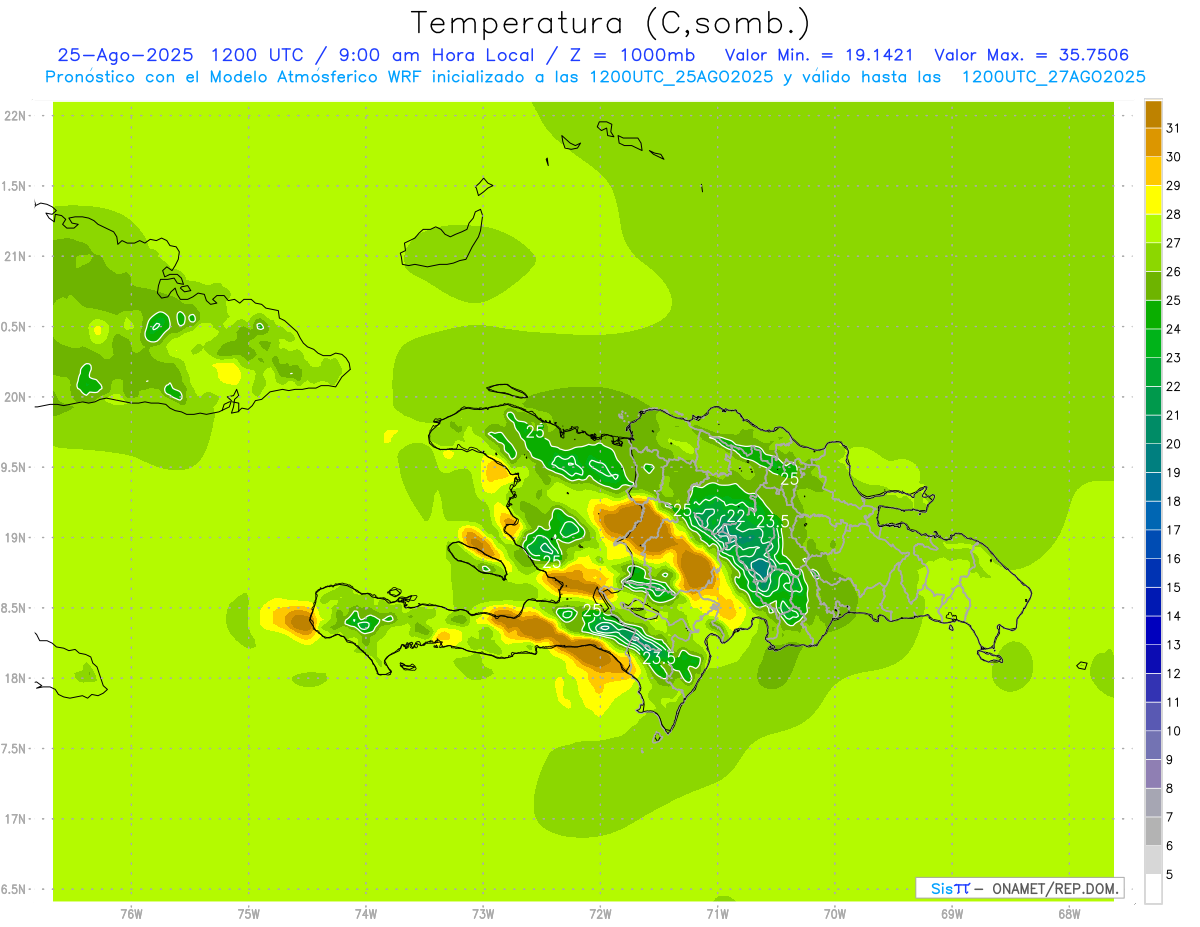Viewport: 1200px width, 927px height.
Task: Click the "69W" longitude axis label
Action: (x=952, y=913)
